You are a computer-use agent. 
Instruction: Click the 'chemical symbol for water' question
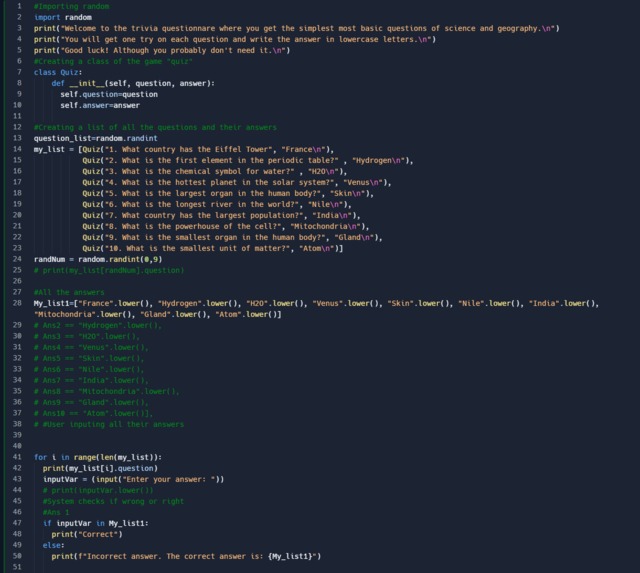200,171
